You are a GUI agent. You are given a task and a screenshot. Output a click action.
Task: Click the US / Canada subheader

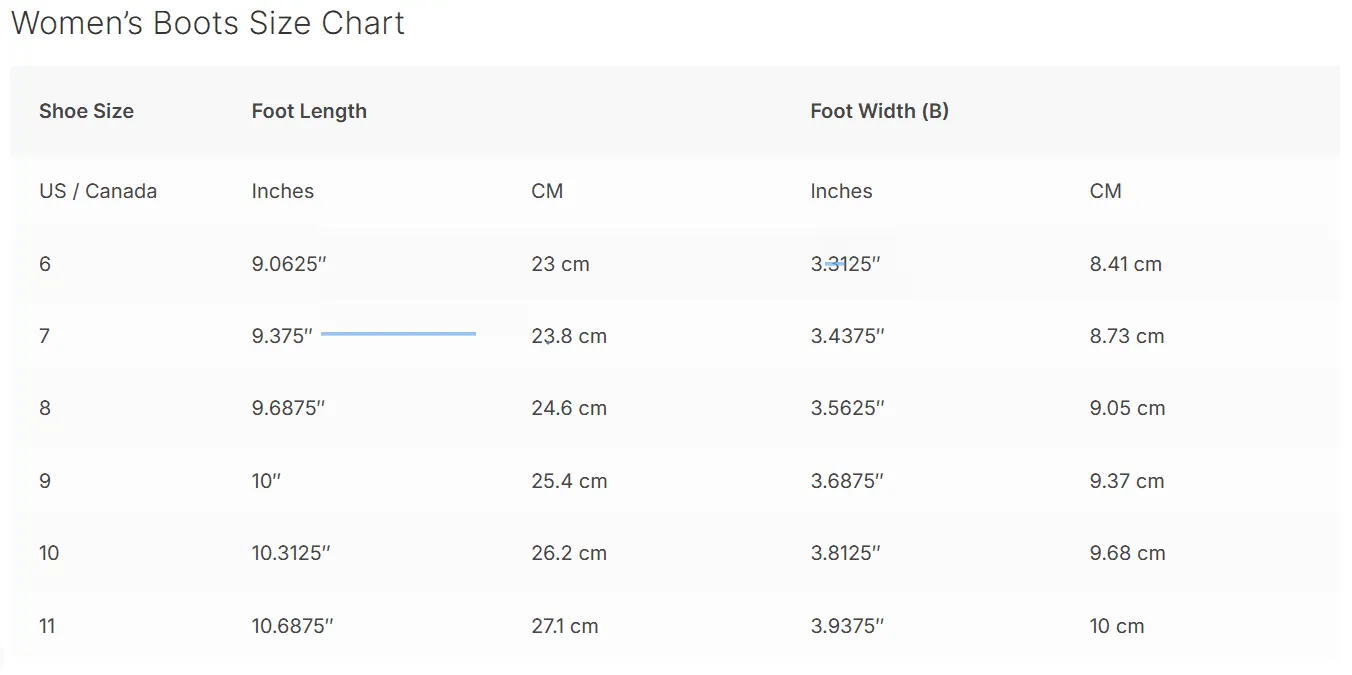[98, 191]
